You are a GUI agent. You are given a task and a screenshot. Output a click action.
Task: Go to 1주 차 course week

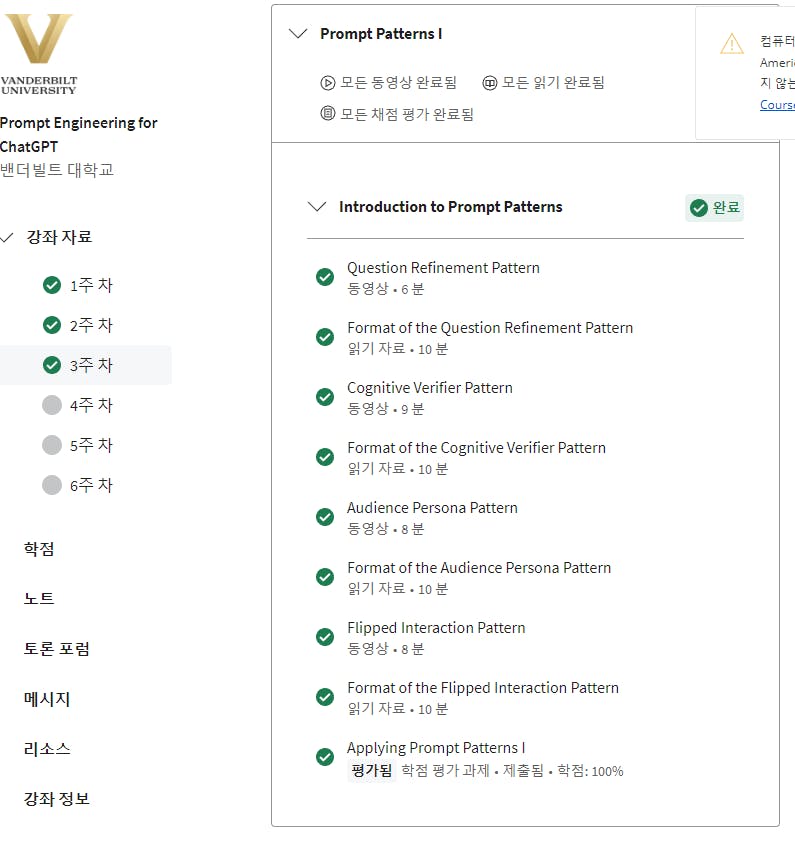(91, 285)
